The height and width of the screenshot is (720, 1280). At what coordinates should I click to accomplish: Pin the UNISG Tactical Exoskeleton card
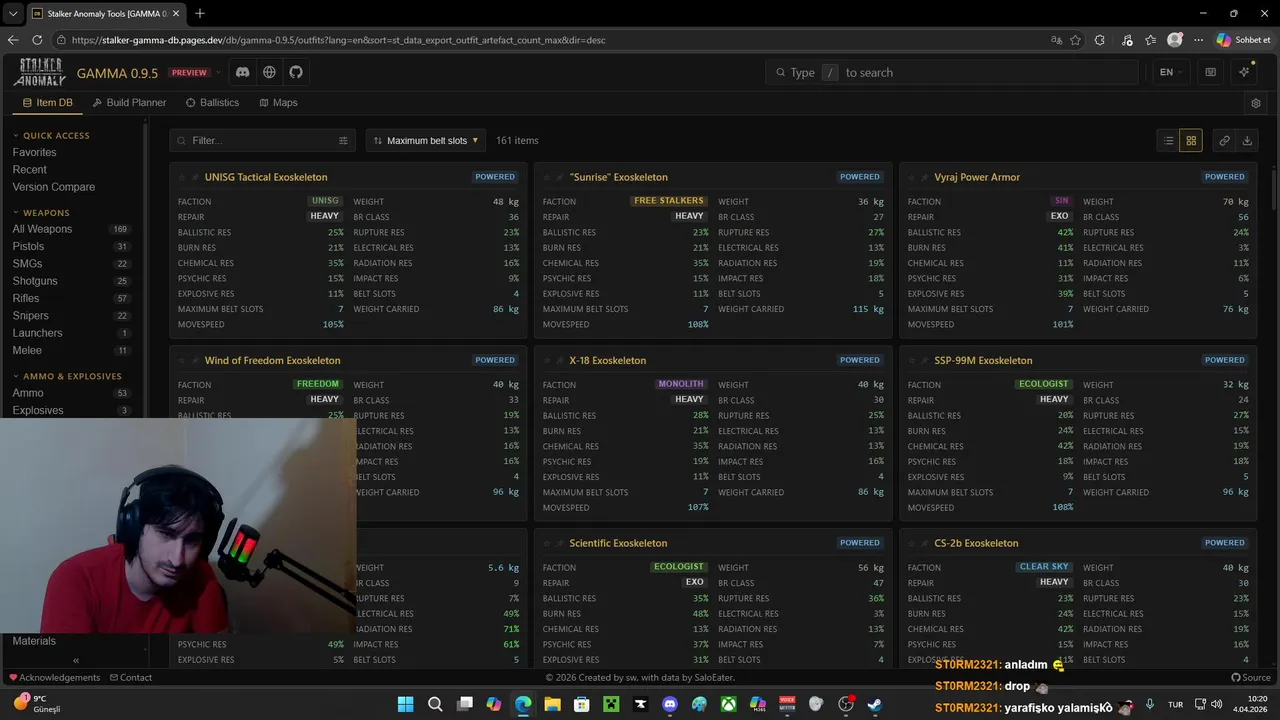[x=195, y=177]
